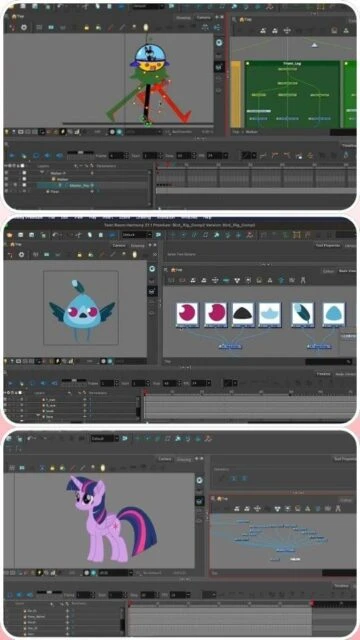Select the Walker_Peg layer in the timeline
Image resolution: width=360 pixels, height=640 pixels.
78,185
